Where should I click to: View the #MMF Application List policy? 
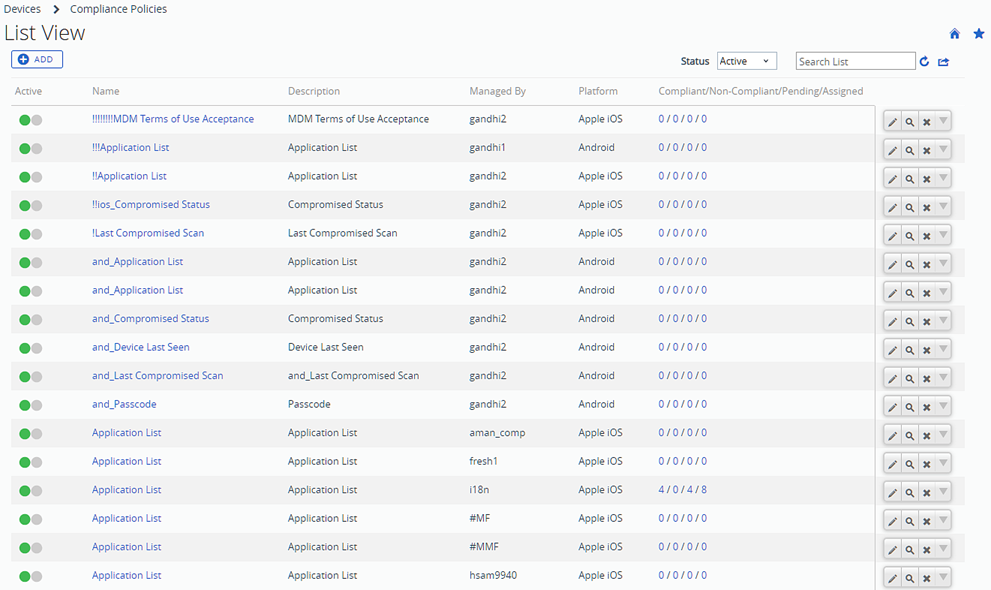(x=909, y=549)
